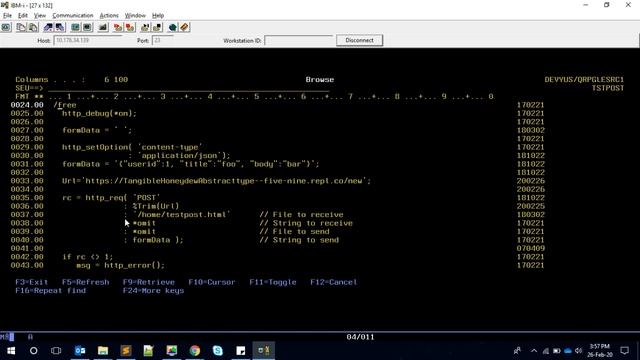Open the Actions menu

pos(109,16)
